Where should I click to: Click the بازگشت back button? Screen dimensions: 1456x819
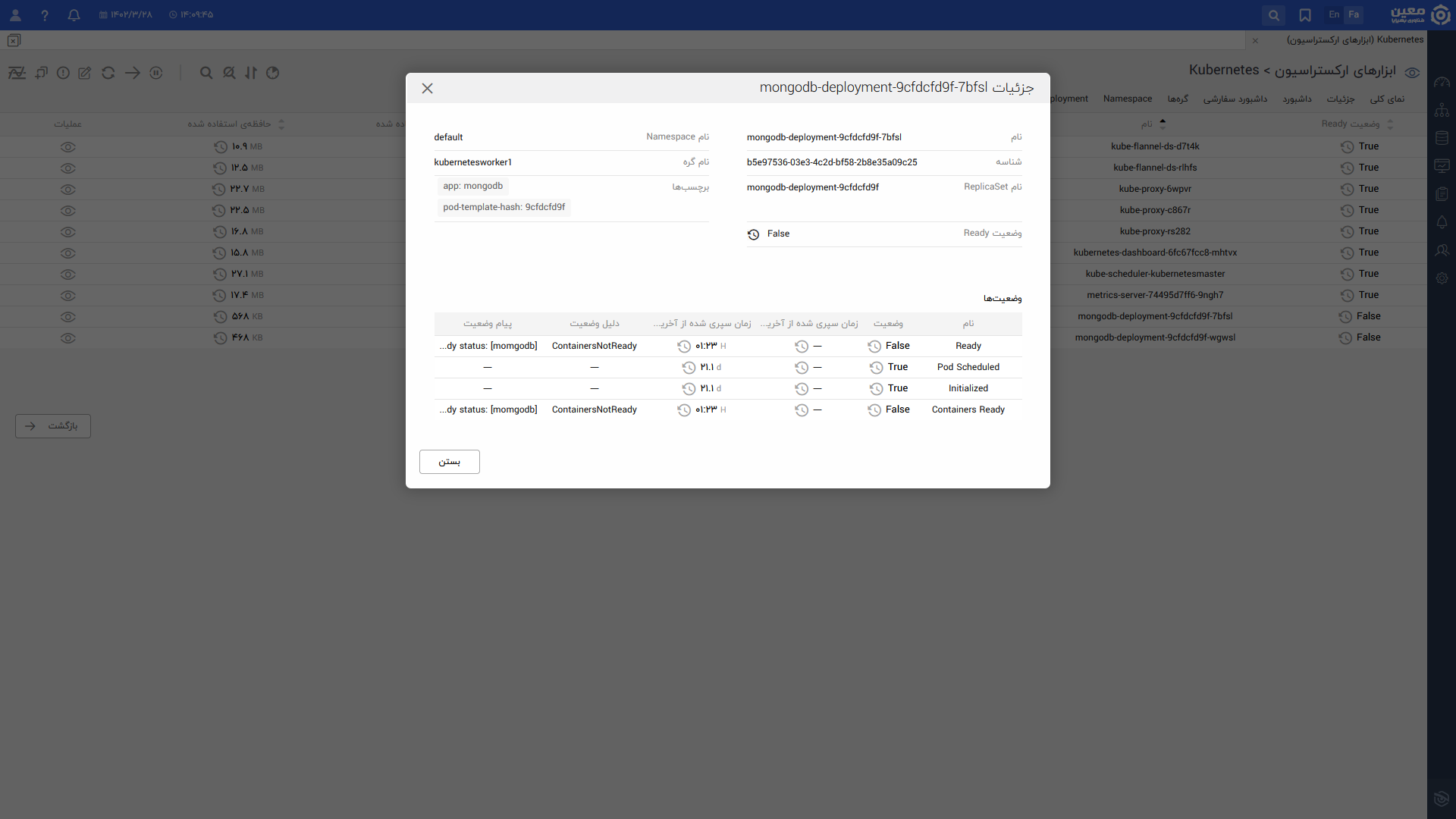[53, 426]
